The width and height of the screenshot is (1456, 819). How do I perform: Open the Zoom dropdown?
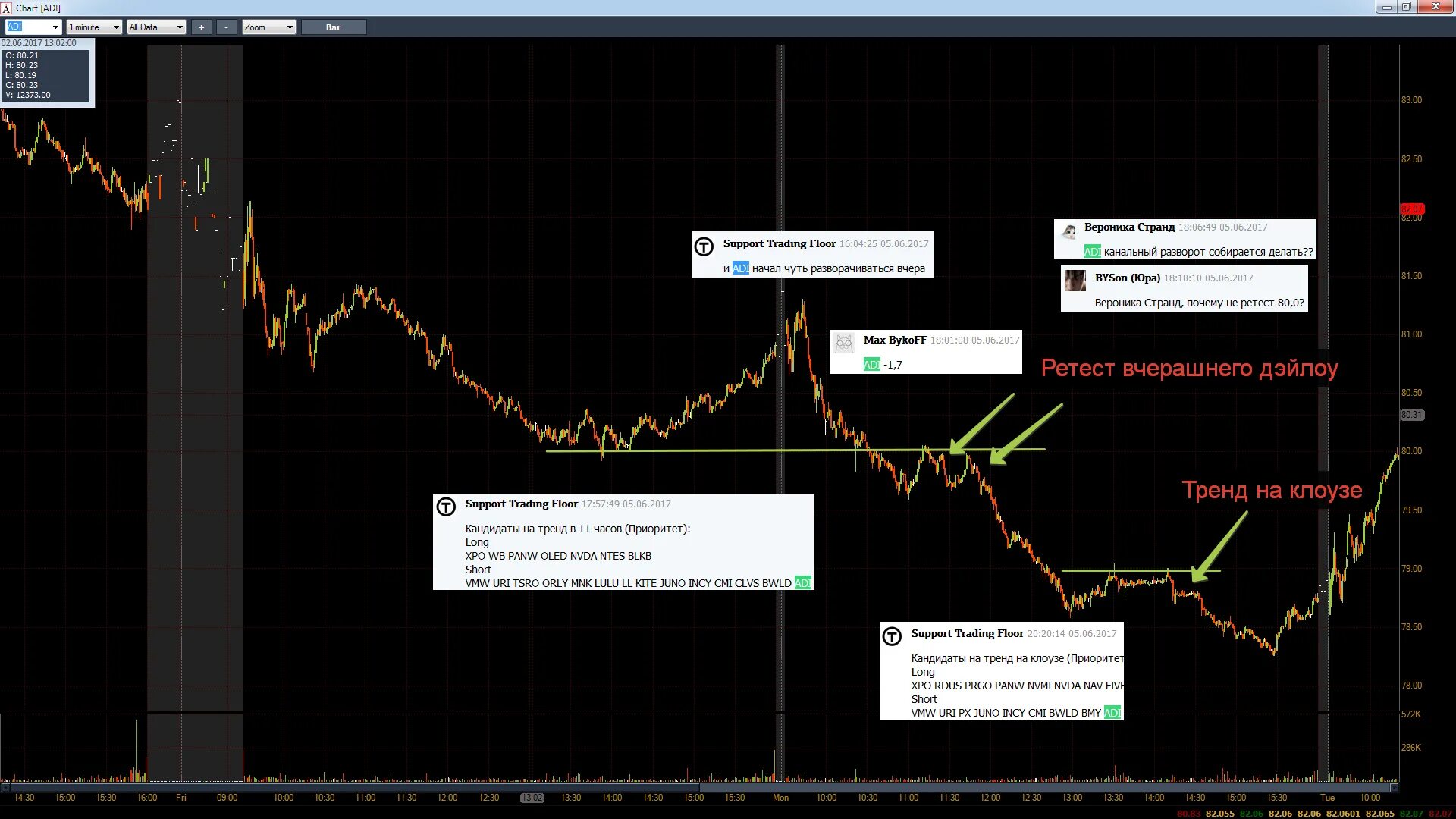(290, 26)
